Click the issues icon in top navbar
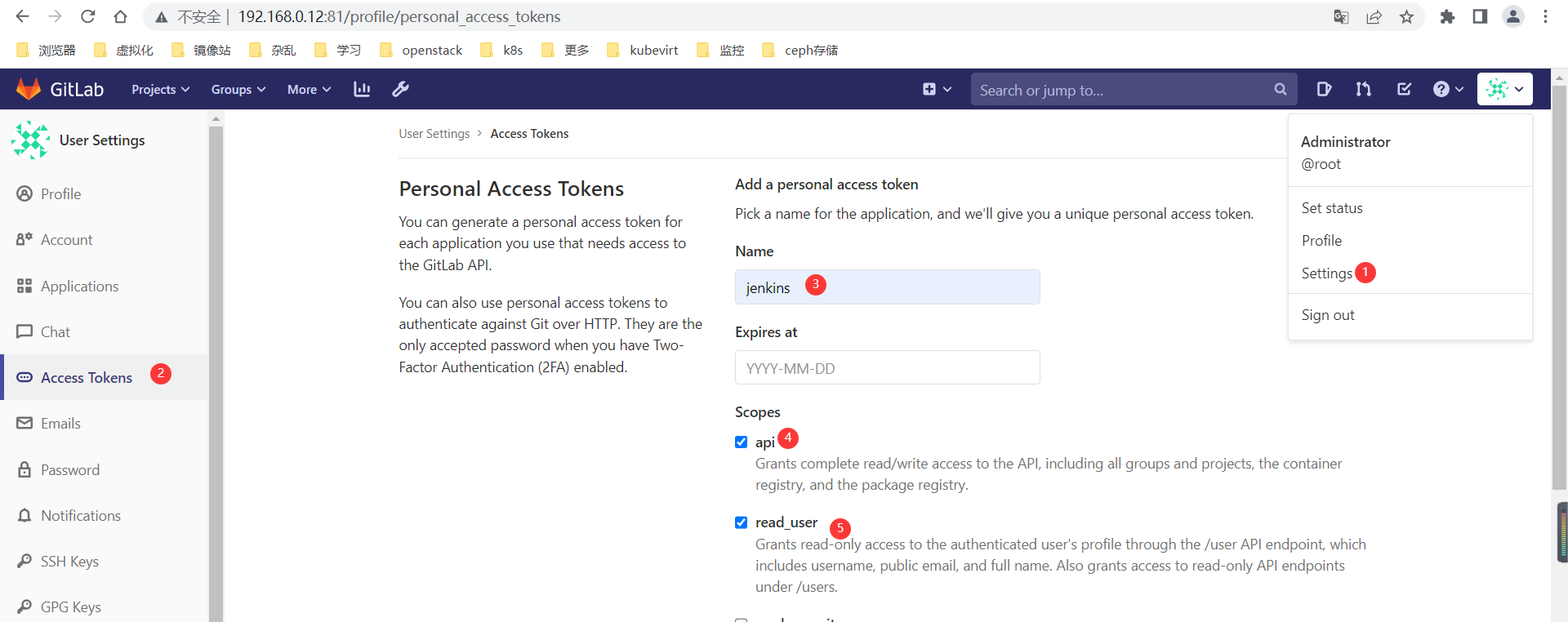Viewport: 1568px width, 622px height. (1324, 89)
